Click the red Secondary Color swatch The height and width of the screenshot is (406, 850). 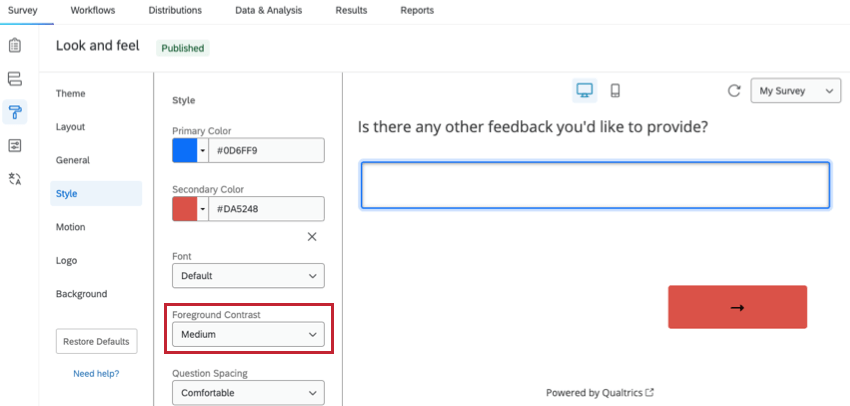click(185, 209)
